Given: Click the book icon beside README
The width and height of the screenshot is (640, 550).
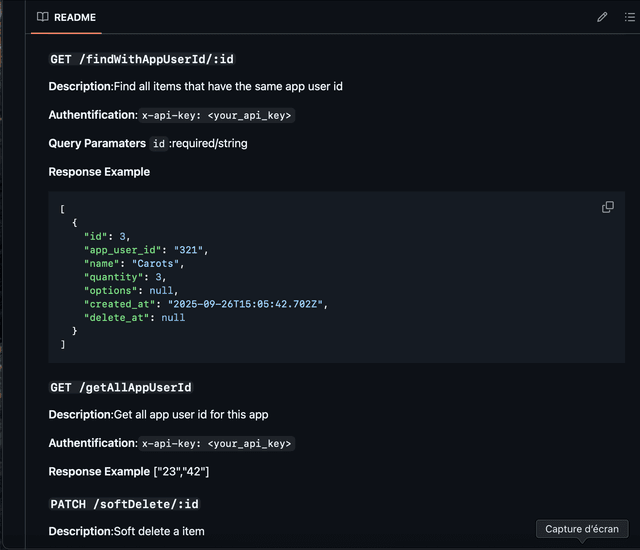Looking at the screenshot, I should [42, 17].
